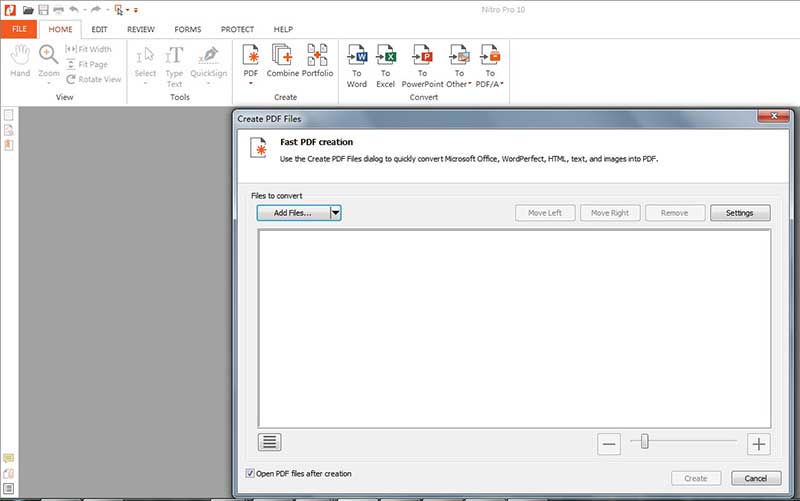Convert To Excel
The image size is (800, 501).
[x=386, y=66]
